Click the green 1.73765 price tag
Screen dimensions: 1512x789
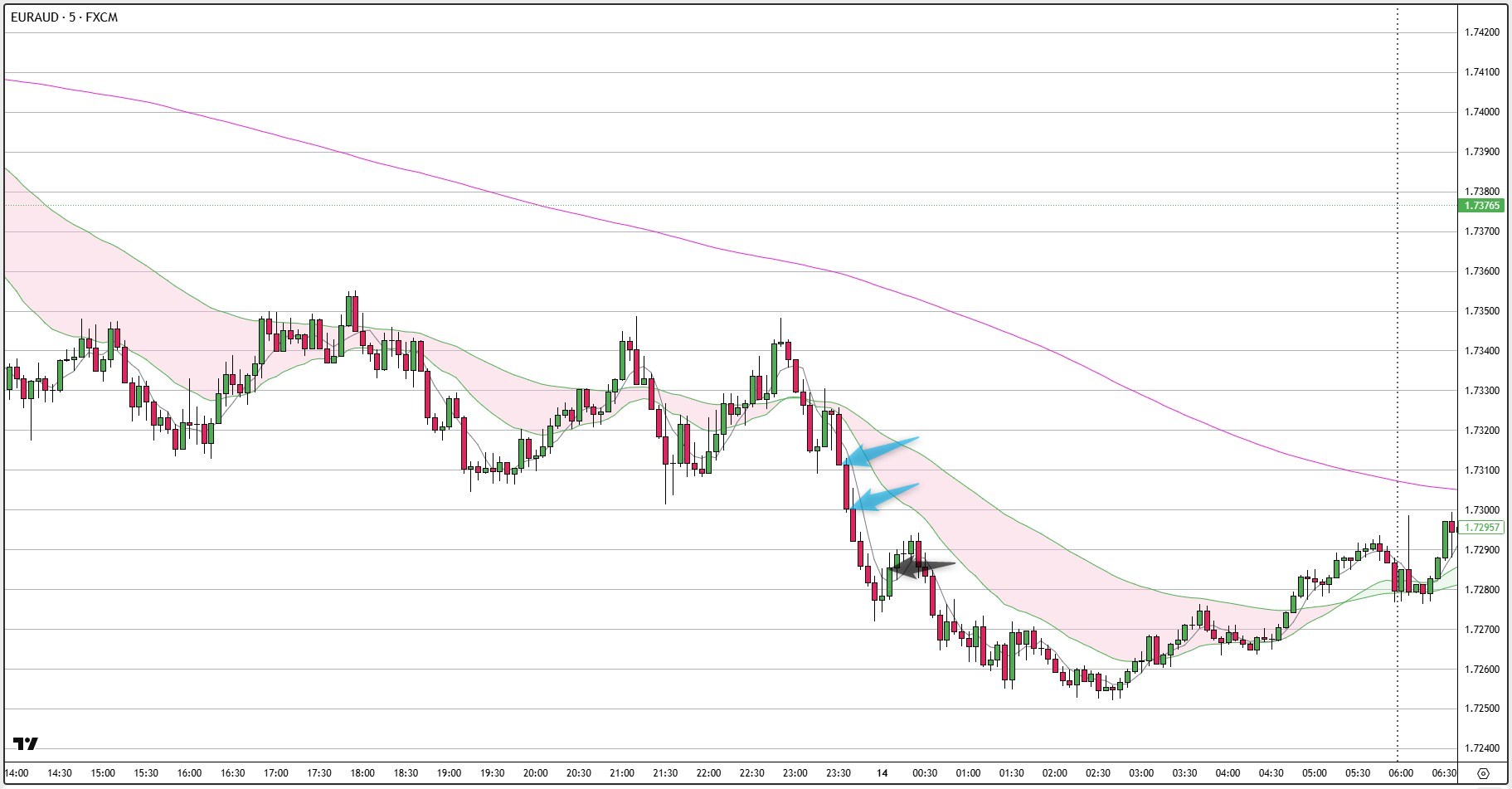tap(1480, 205)
